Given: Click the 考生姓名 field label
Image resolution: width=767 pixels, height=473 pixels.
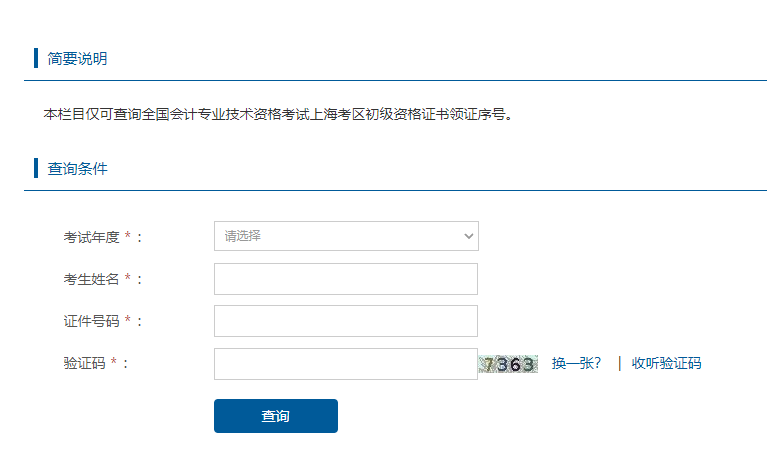Looking at the screenshot, I should [91, 279].
